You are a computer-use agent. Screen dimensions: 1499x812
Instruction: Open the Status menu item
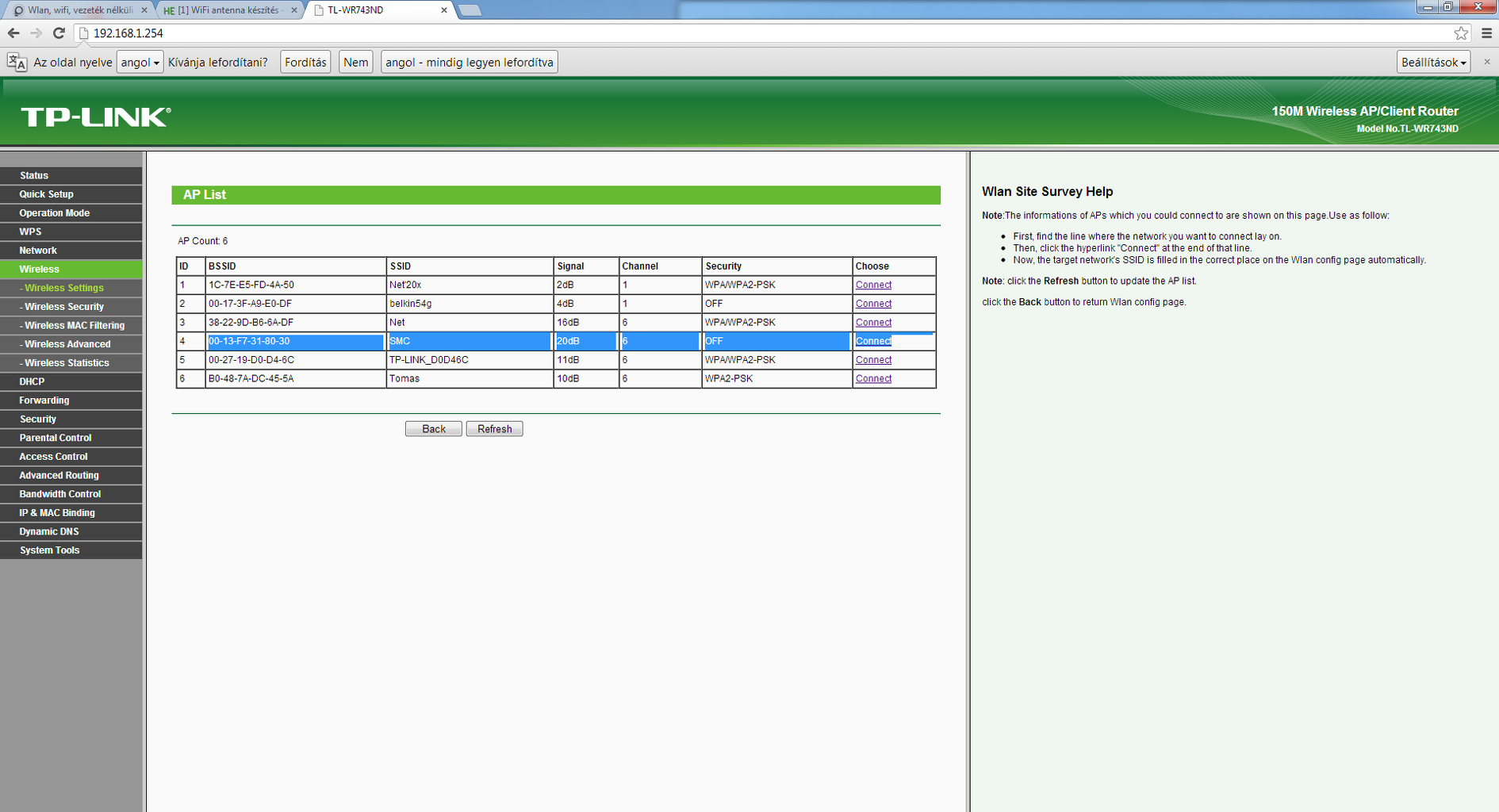[71, 175]
